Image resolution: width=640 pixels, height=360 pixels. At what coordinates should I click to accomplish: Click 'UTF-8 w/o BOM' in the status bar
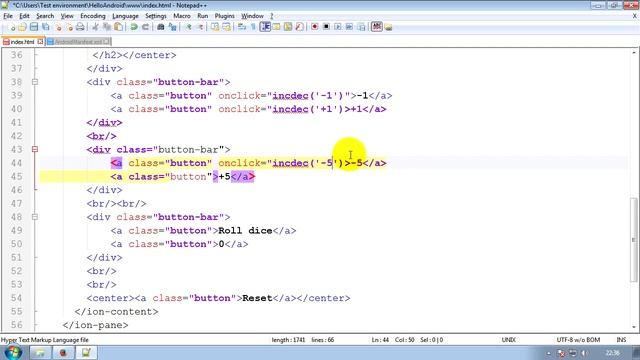[578, 340]
